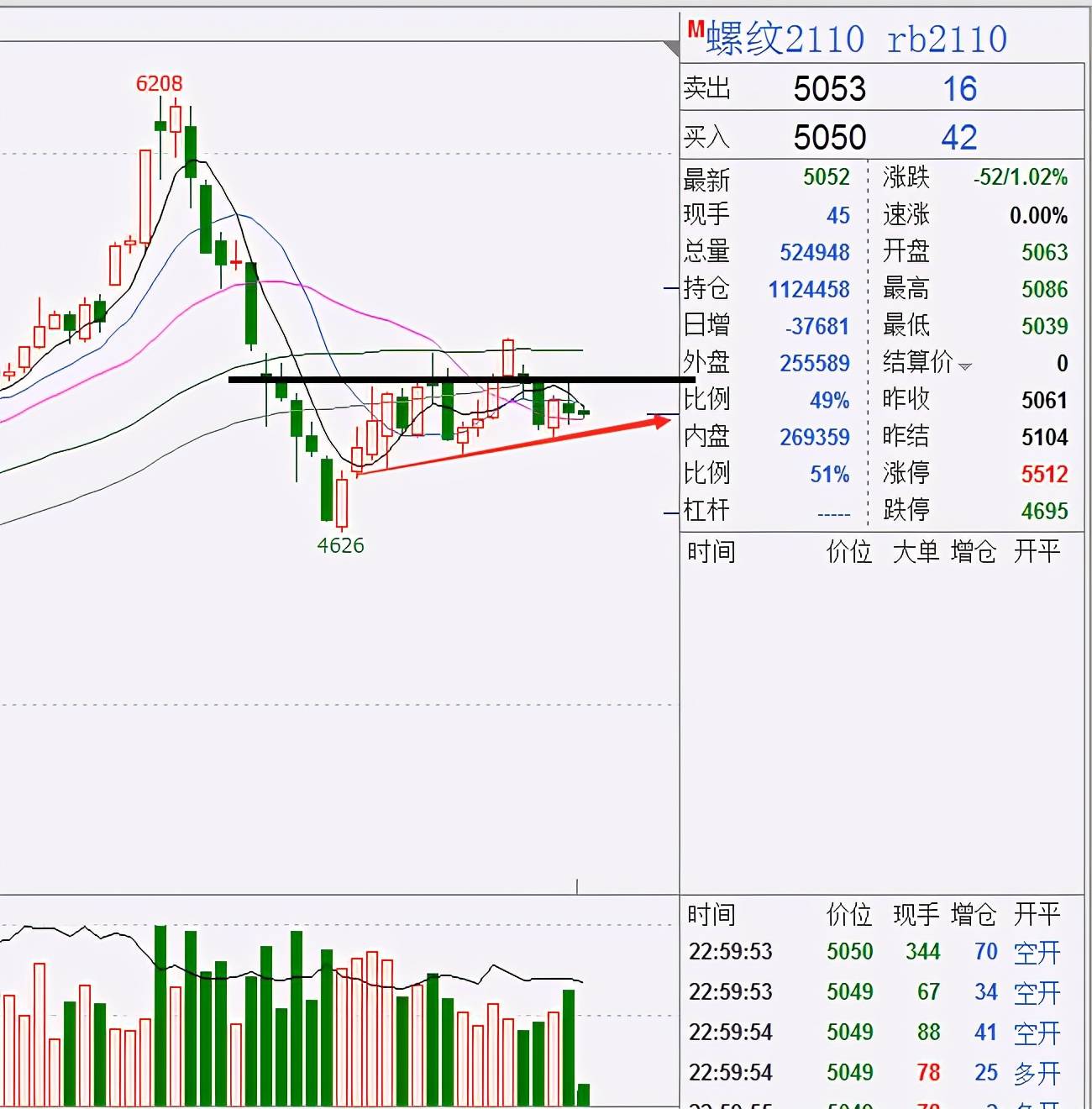Click the red M icon beside 螺纹2110
The width and height of the screenshot is (1092, 1109).
click(696, 29)
